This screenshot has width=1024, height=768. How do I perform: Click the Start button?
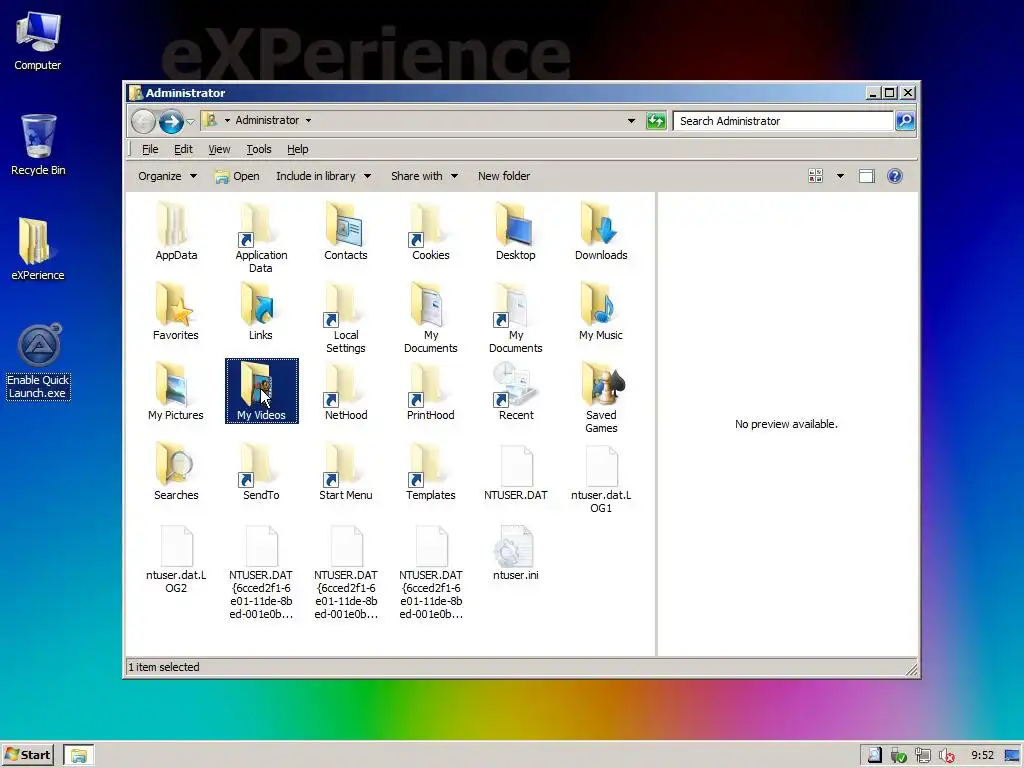click(x=27, y=755)
